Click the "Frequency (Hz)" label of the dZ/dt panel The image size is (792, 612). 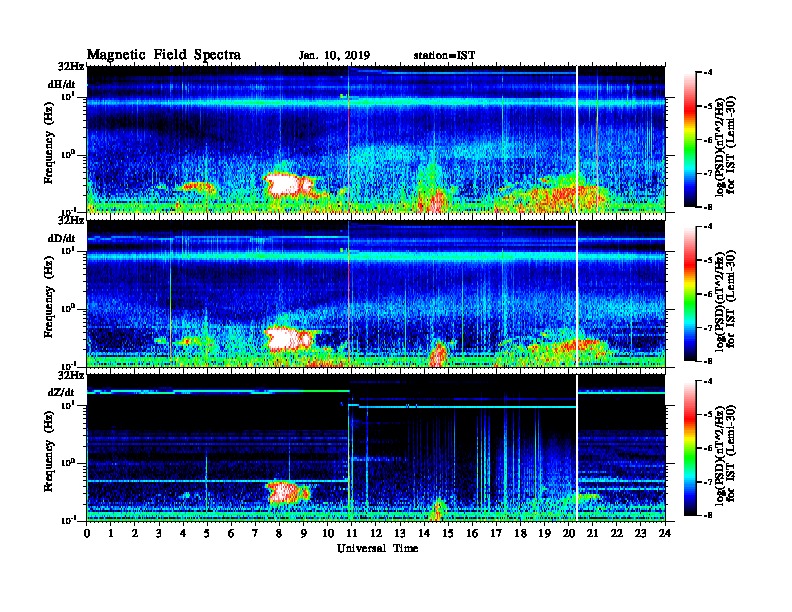(48, 451)
